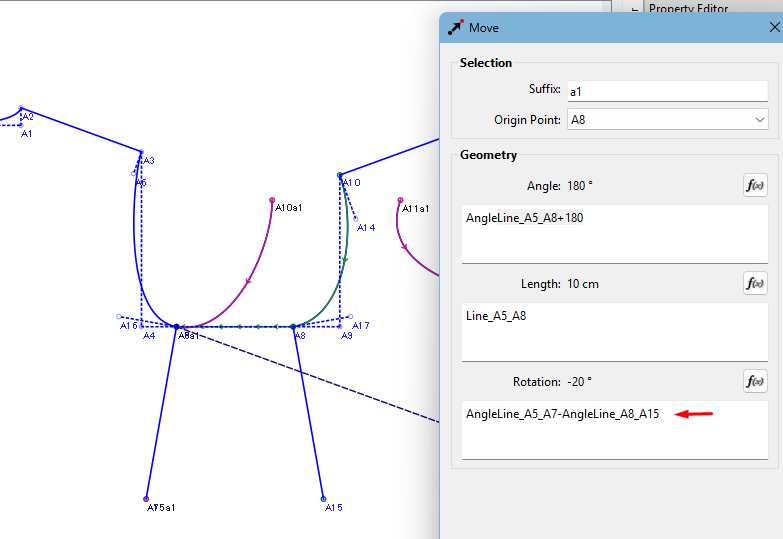Open the Length formula editor button

pyautogui.click(x=755, y=283)
